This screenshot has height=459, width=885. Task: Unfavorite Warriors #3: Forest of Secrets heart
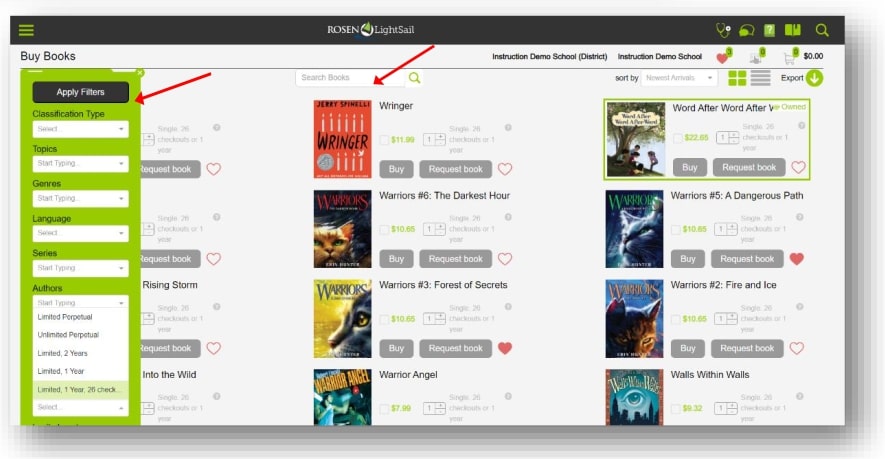pos(505,348)
